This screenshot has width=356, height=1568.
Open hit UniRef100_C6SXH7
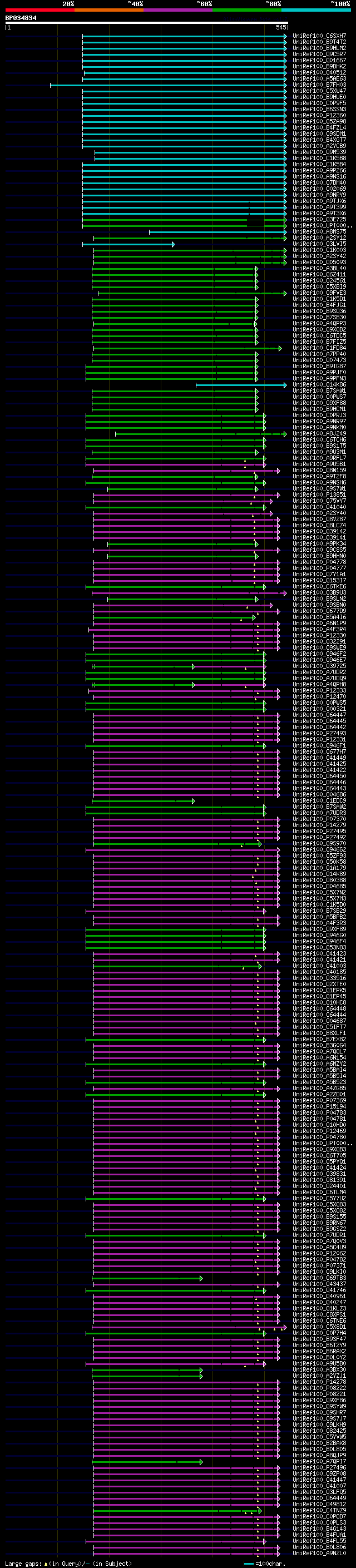point(319,36)
